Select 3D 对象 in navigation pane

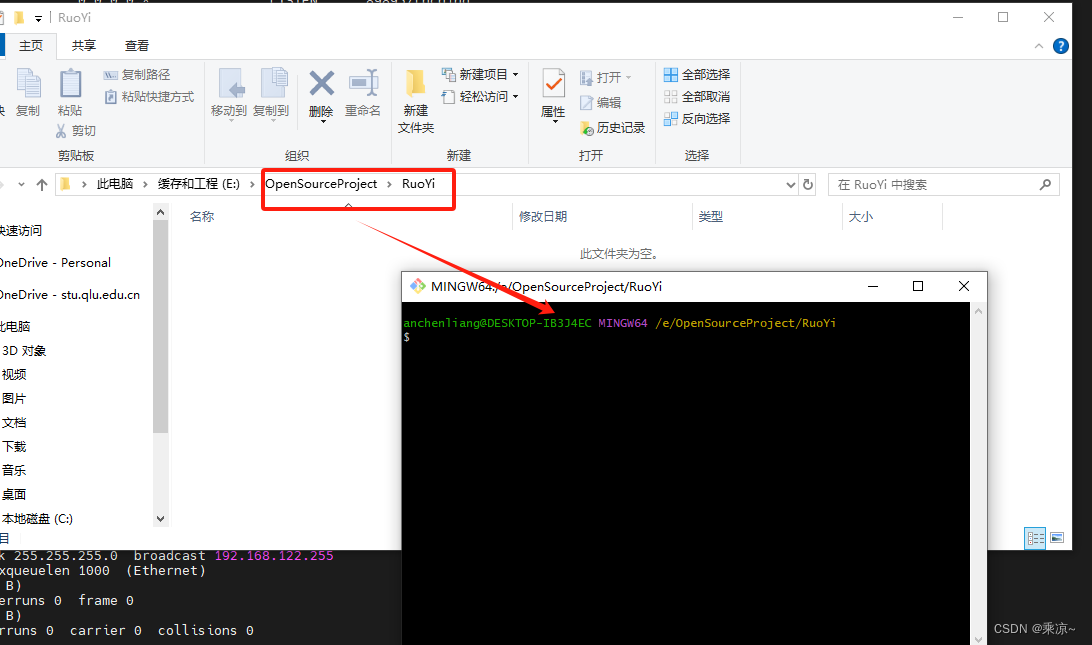pyautogui.click(x=24, y=351)
